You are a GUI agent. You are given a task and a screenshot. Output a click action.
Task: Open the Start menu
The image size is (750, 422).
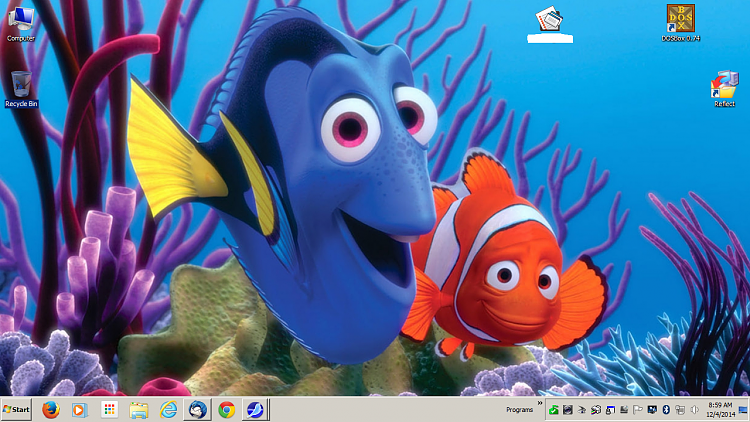(16, 410)
